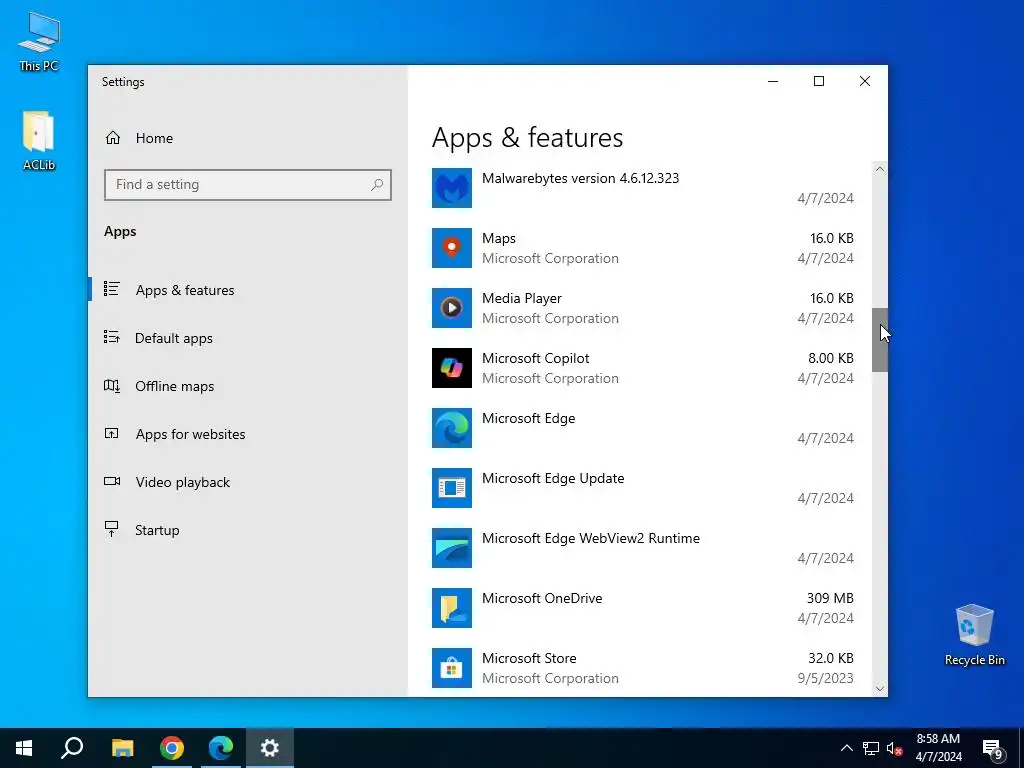Click the Find a setting search box

(248, 185)
